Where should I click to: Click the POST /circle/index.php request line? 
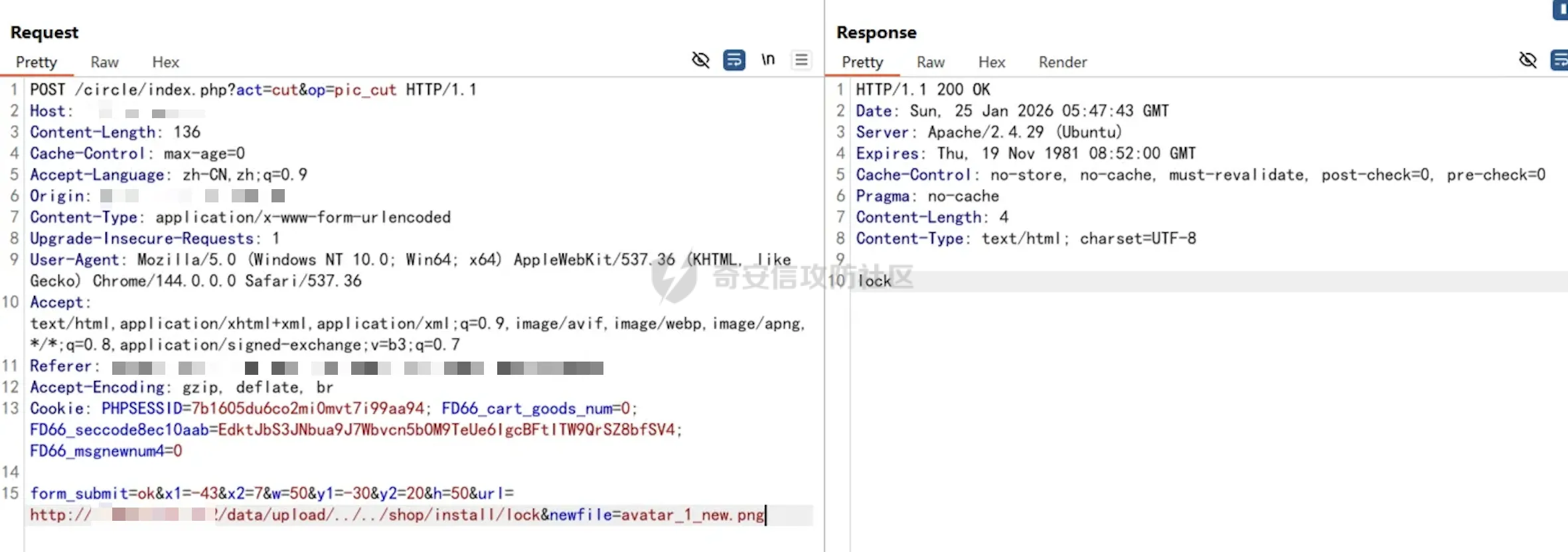point(253,90)
